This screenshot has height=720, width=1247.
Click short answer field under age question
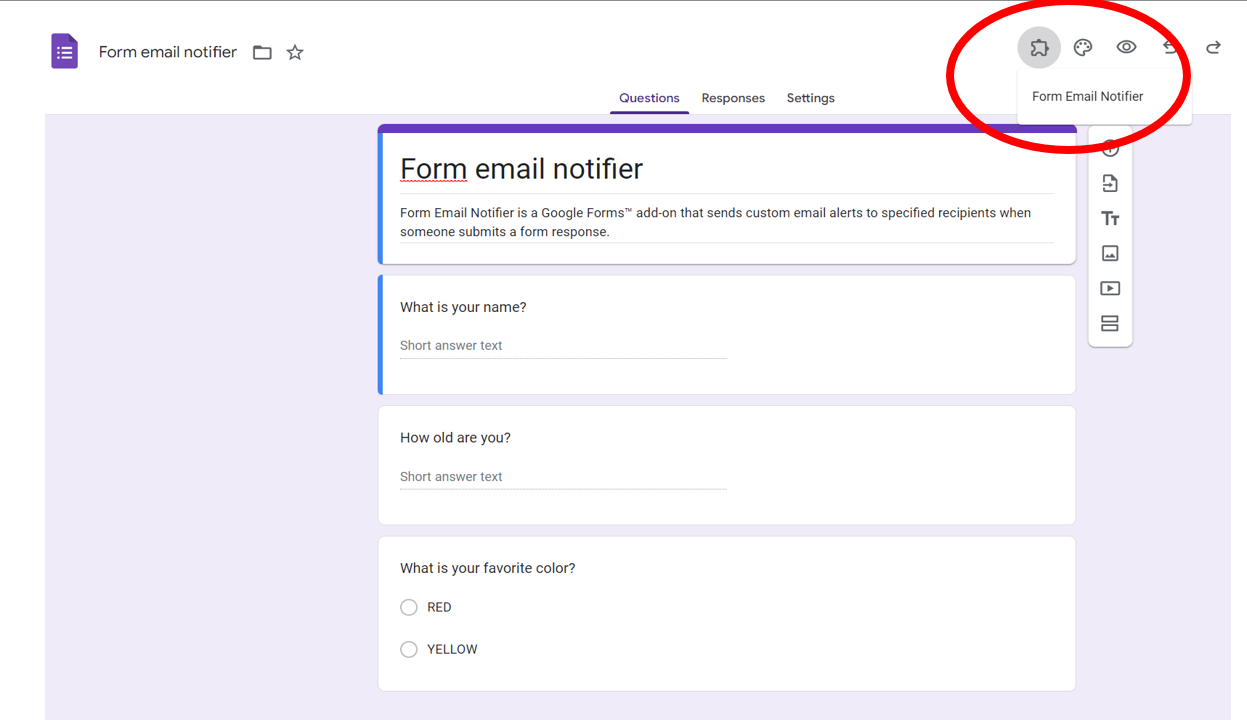pyautogui.click(x=563, y=477)
